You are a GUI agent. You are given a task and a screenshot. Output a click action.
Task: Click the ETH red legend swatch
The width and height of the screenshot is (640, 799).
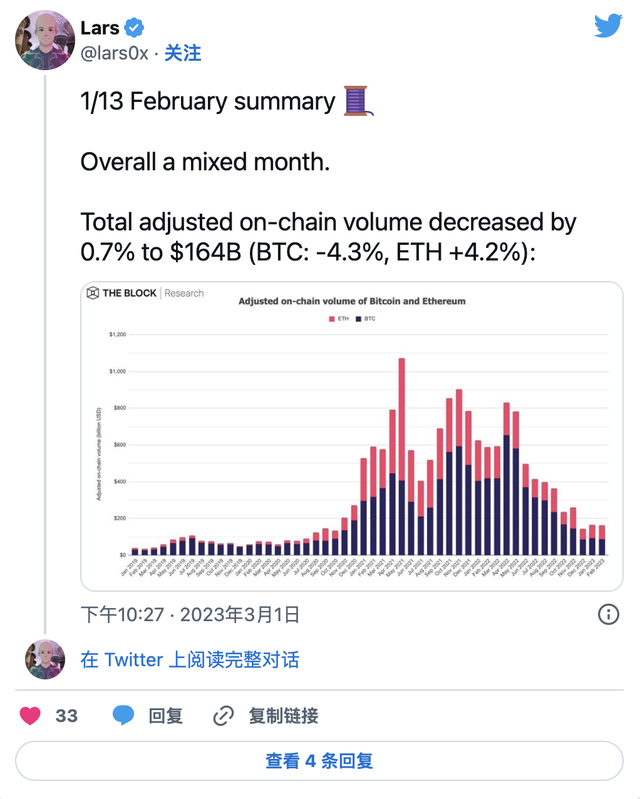pos(332,319)
